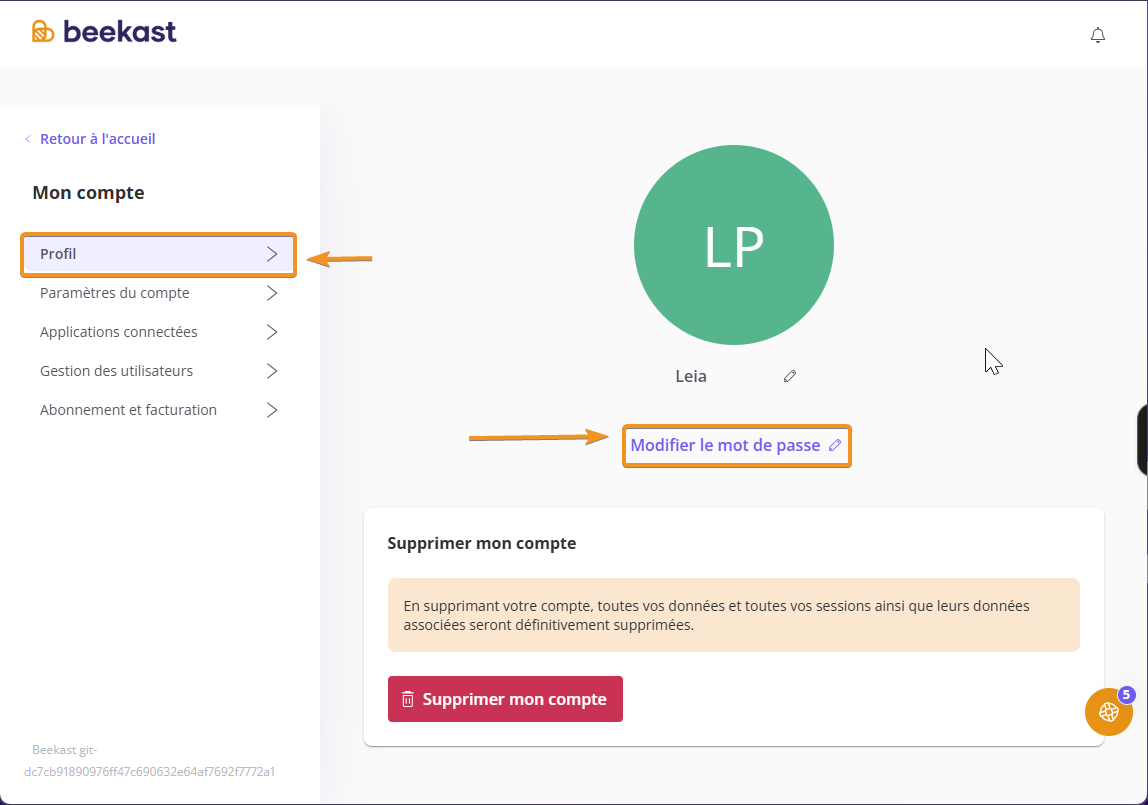Screen dimensions: 1148x805
Task: Click the Modifier le mot de passe link
Action: point(725,445)
